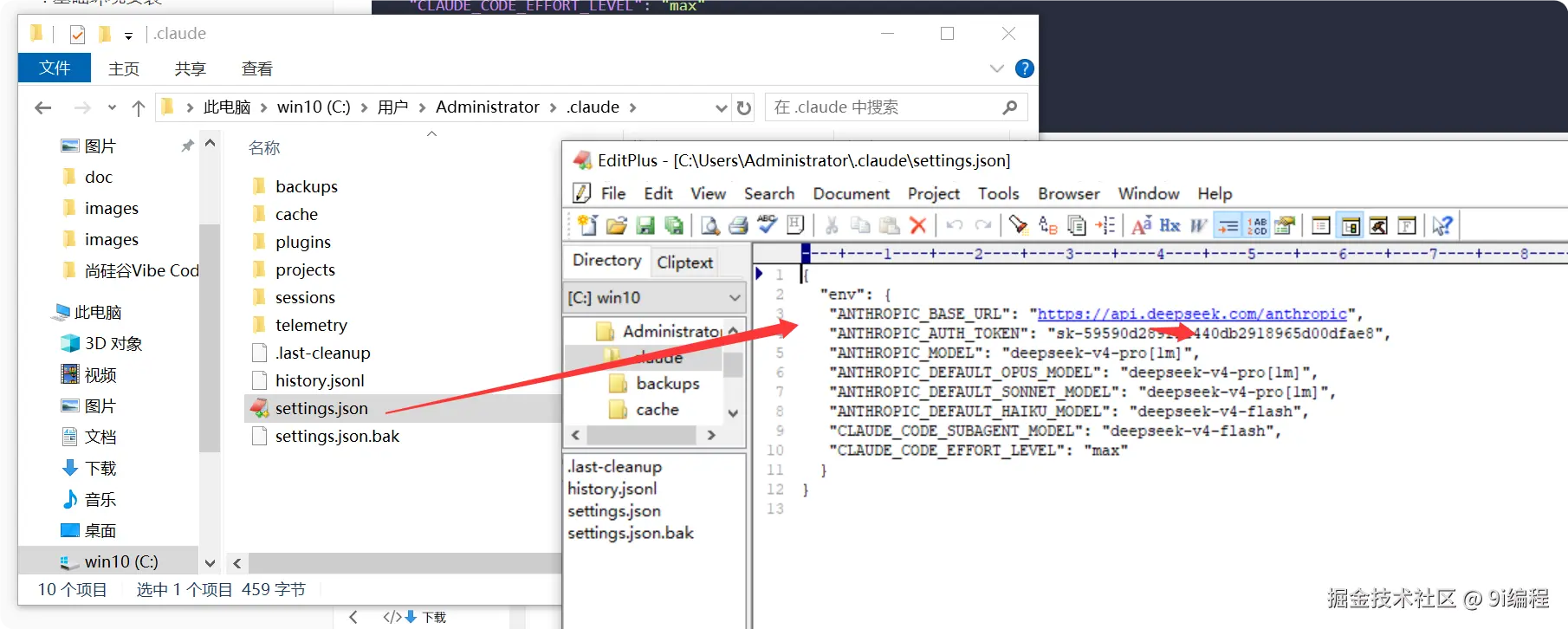Click the Explorer Back arrow
Viewport: 1568px width, 629px height.
[x=42, y=107]
